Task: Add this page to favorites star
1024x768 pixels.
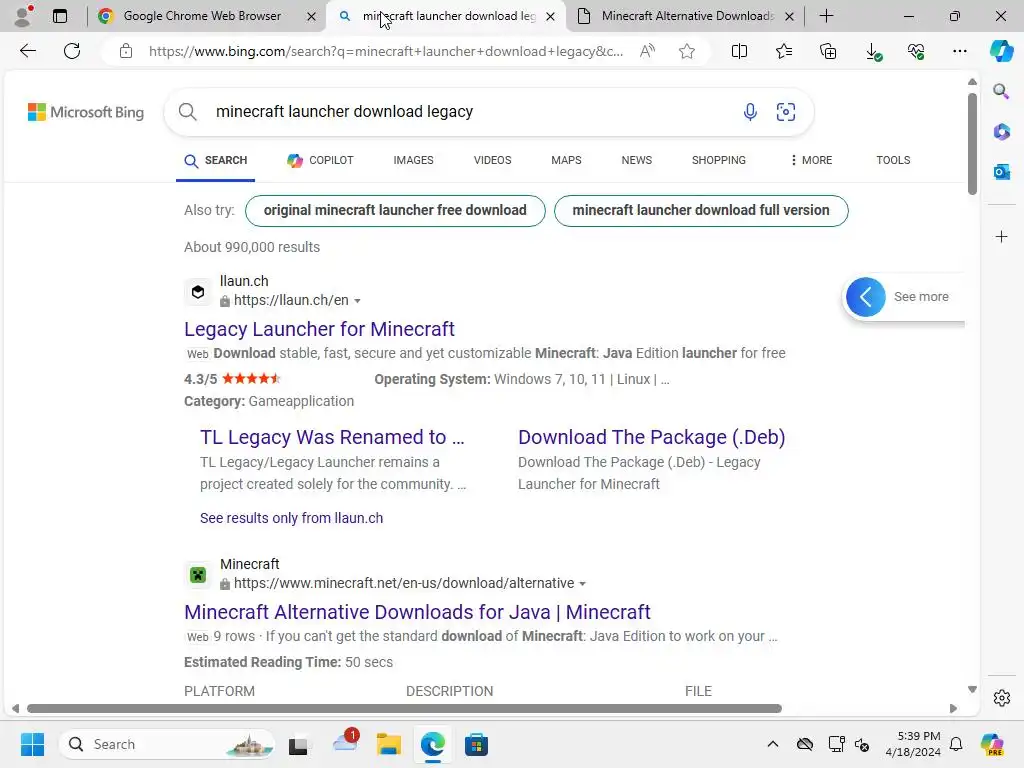Action: coord(686,51)
